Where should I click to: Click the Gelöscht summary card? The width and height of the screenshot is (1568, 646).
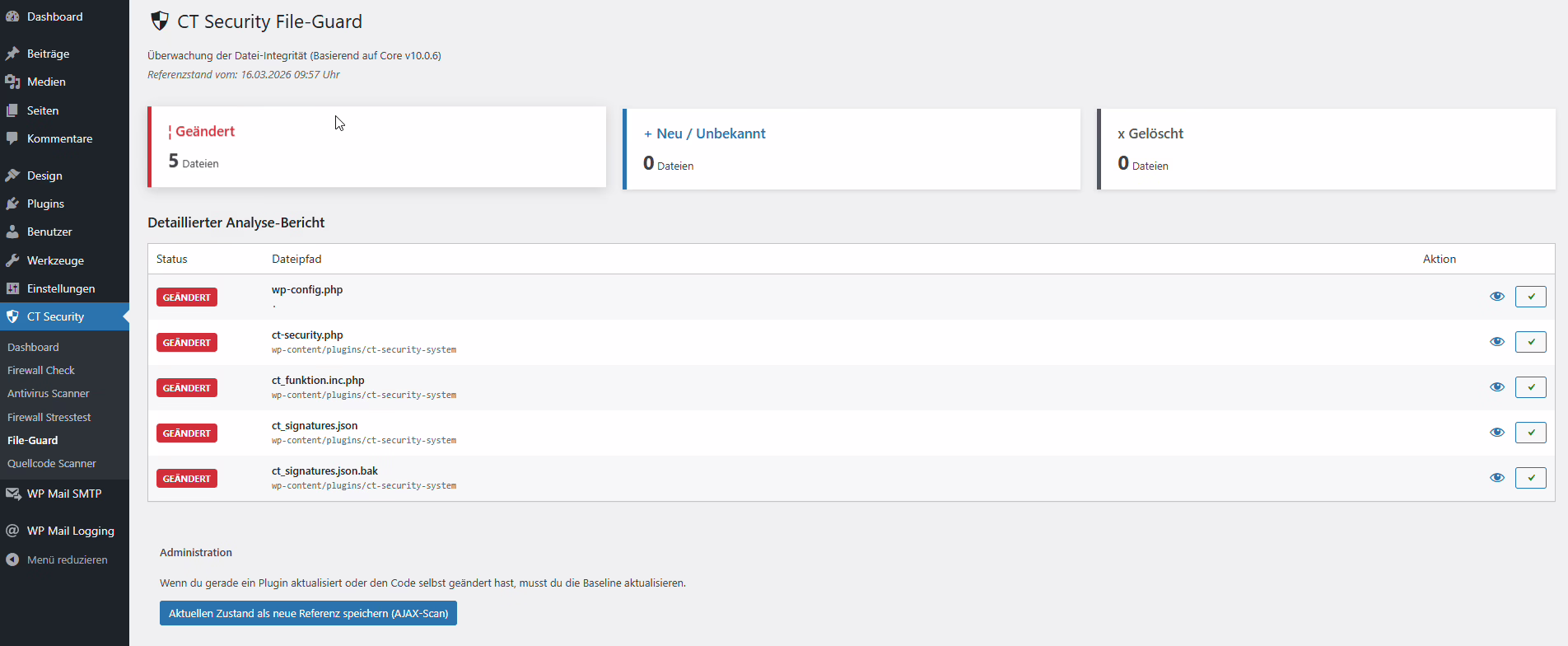tap(1326, 149)
